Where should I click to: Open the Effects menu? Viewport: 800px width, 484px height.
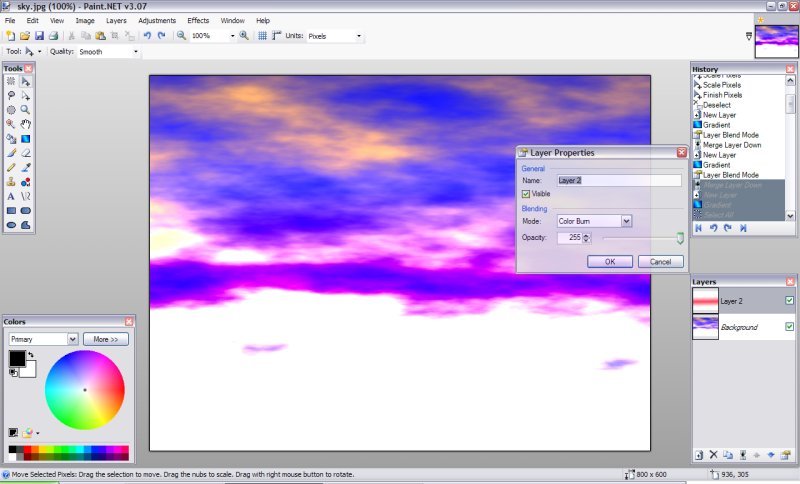pos(198,20)
